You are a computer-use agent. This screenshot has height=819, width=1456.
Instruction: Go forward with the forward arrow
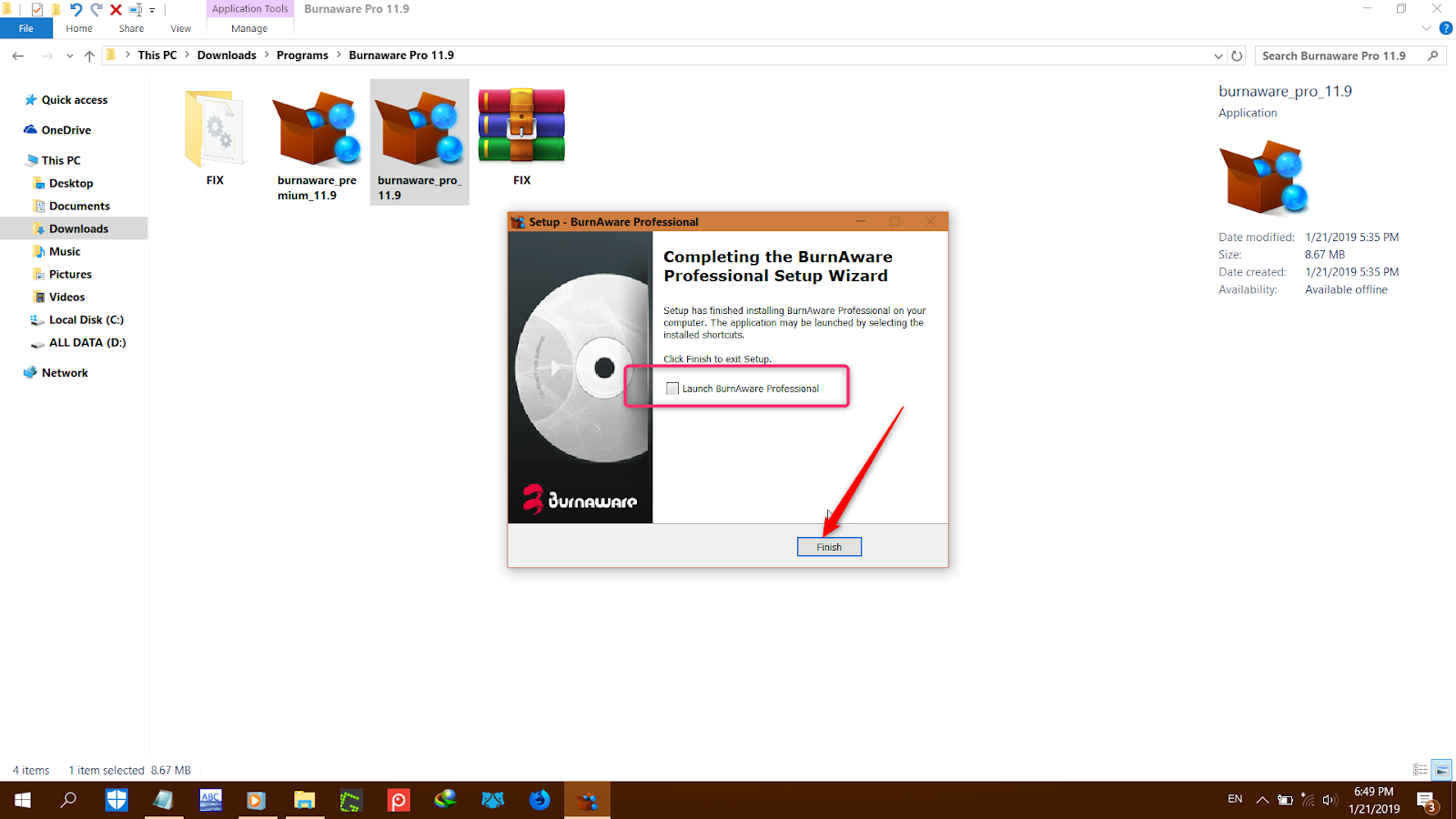(x=46, y=56)
